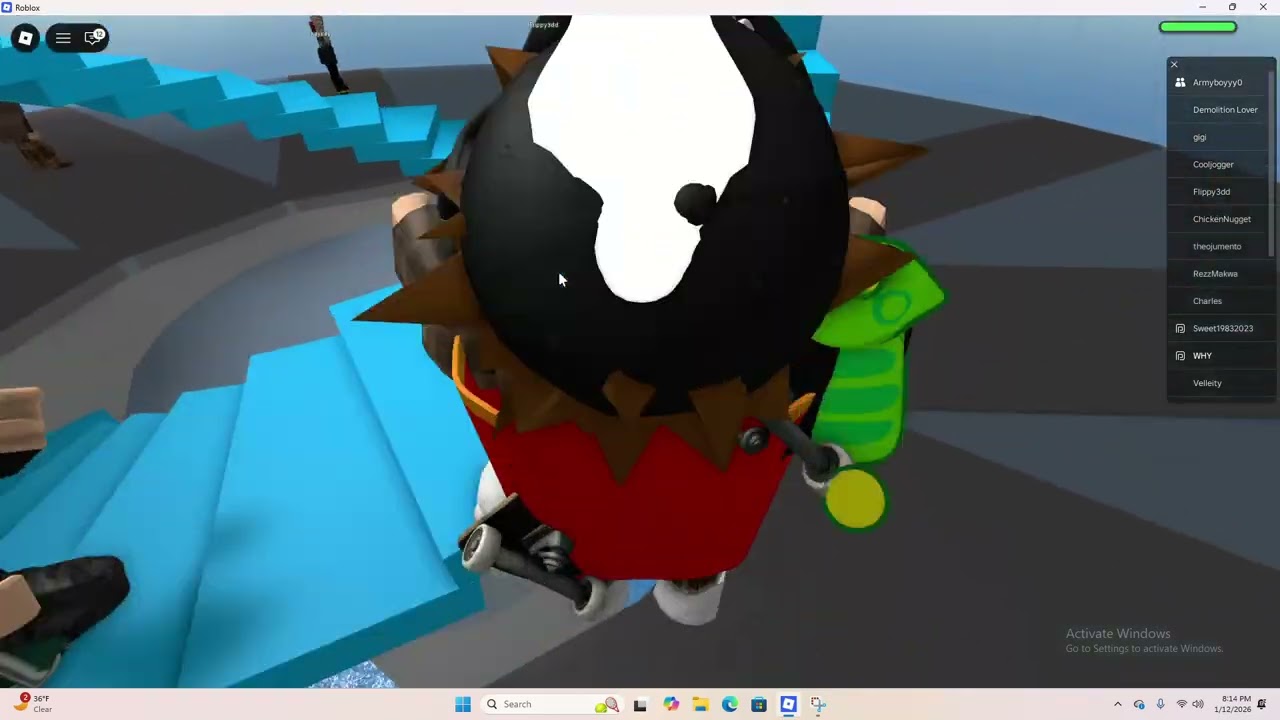Viewport: 1280px width, 720px height.
Task: Open the hamburger menu in the top bar
Action: click(x=63, y=38)
